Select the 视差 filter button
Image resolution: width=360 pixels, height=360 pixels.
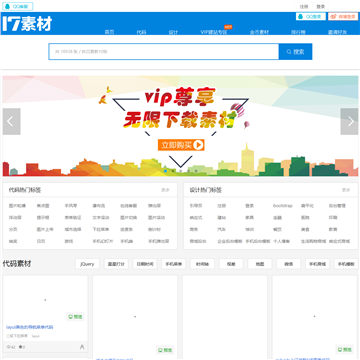pos(231,264)
